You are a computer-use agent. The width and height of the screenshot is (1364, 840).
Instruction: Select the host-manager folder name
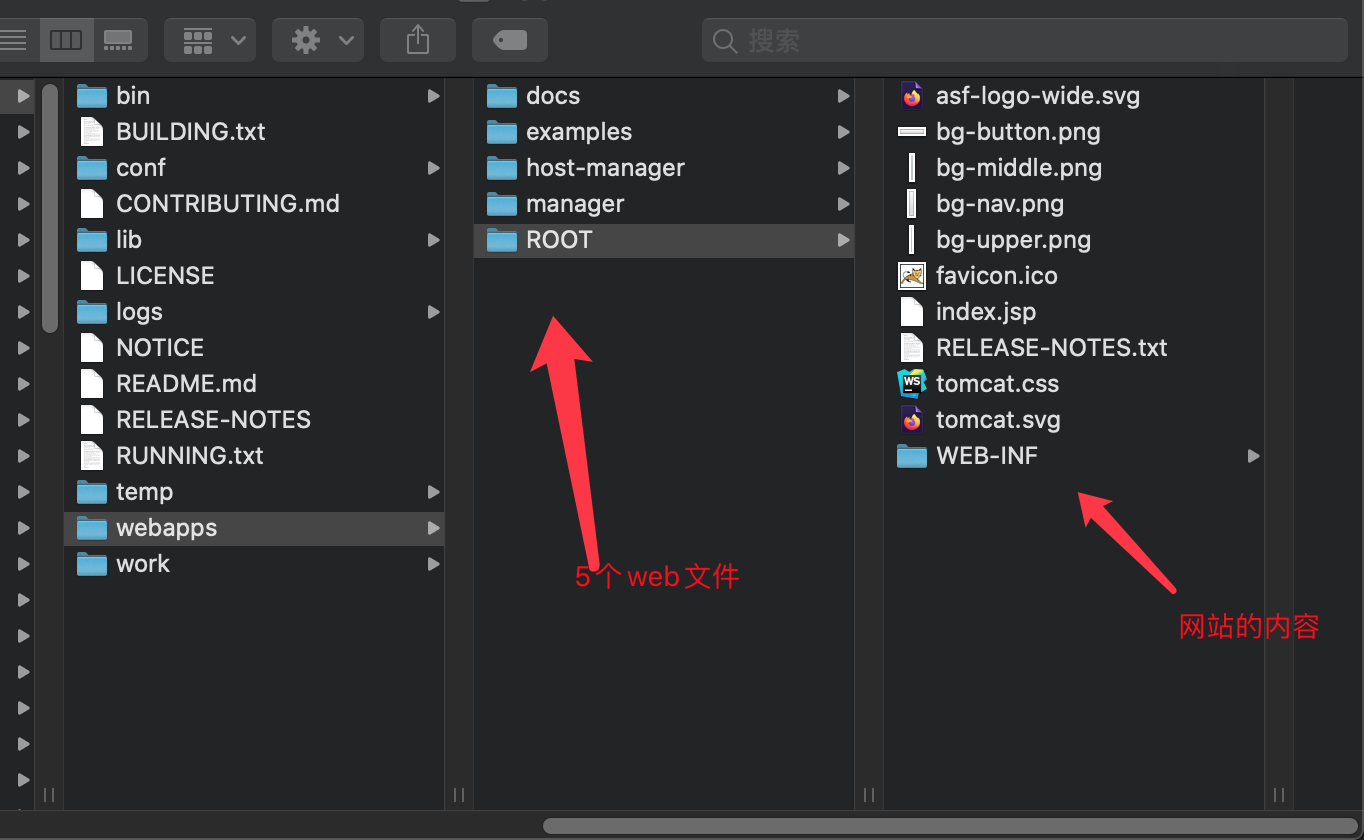coord(605,168)
